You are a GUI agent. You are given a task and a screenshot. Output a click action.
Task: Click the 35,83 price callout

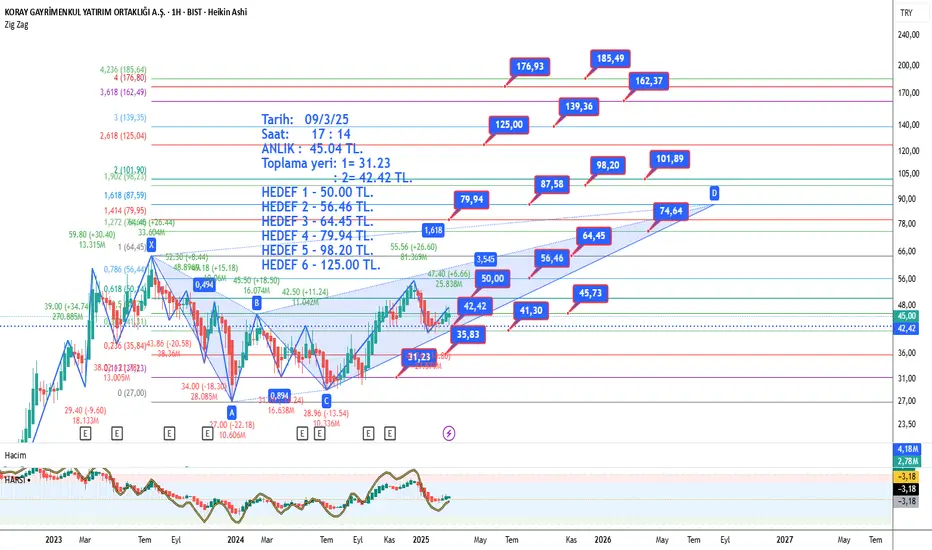point(468,335)
